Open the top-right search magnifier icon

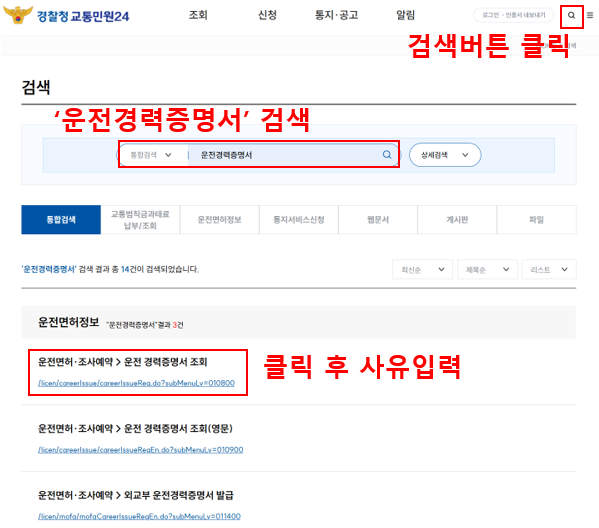[x=571, y=16]
